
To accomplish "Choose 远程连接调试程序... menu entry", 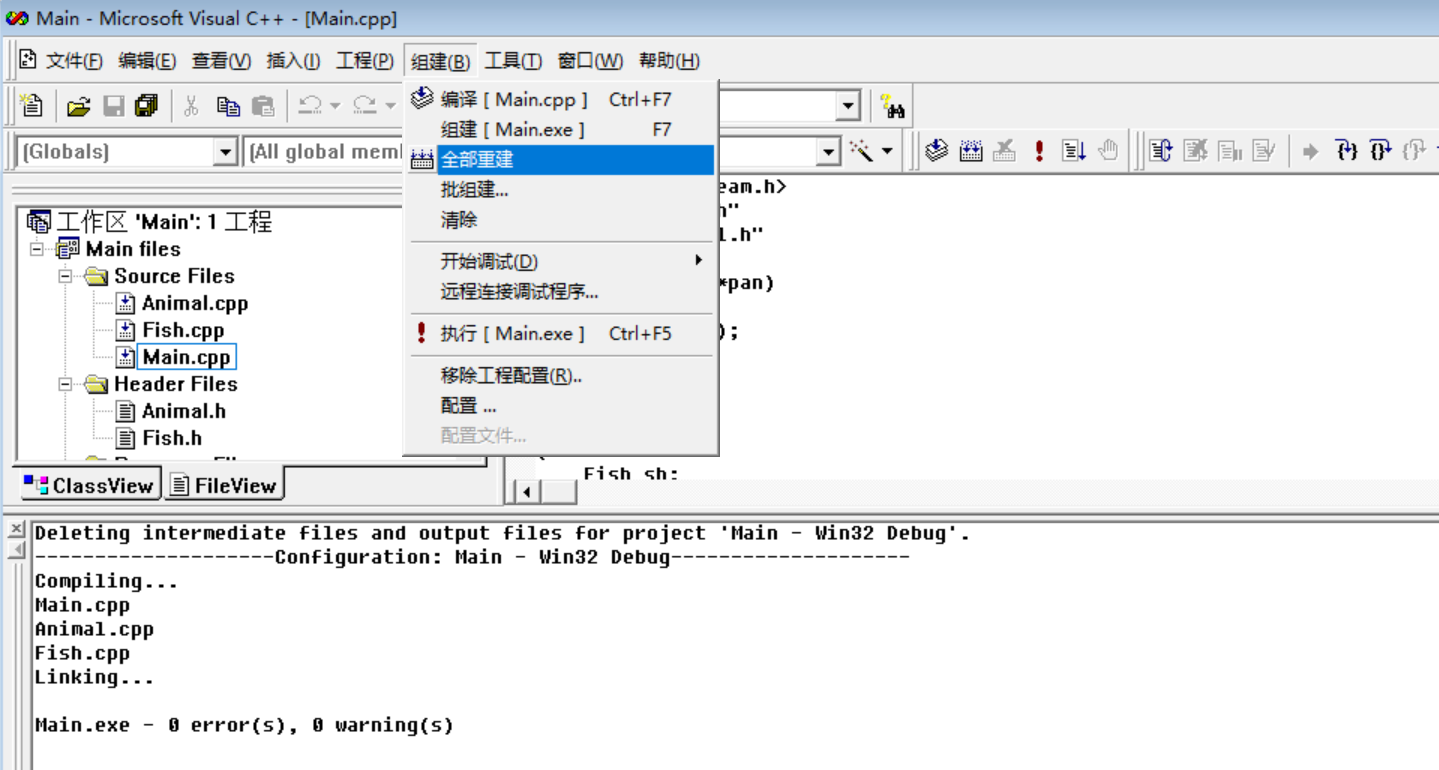I will pyautogui.click(x=561, y=292).
